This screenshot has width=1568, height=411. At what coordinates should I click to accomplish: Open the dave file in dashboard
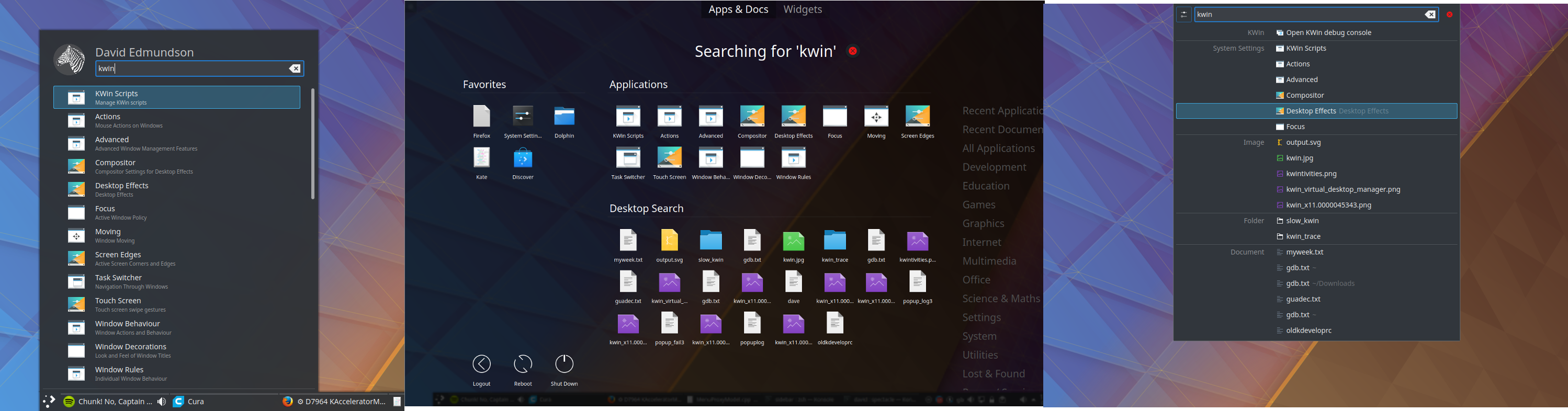point(793,287)
